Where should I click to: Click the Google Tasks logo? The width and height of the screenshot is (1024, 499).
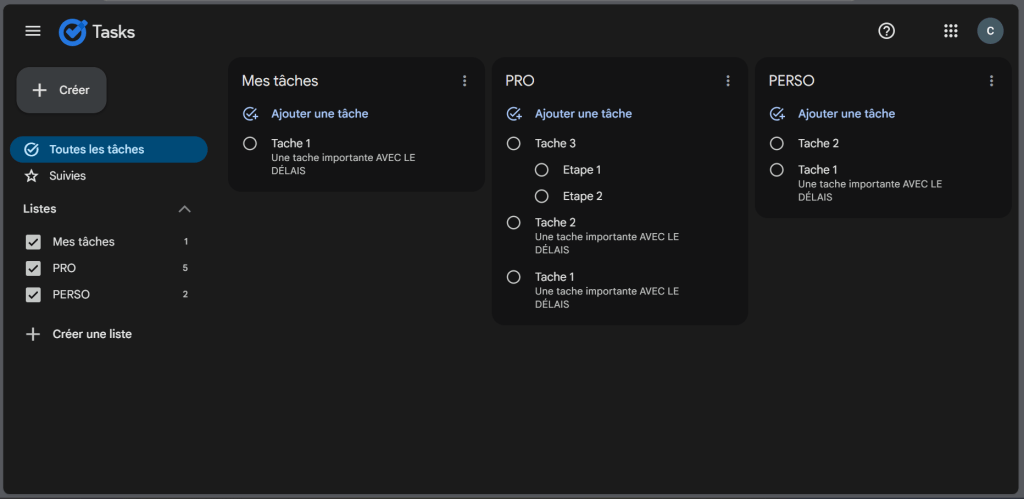coord(73,32)
